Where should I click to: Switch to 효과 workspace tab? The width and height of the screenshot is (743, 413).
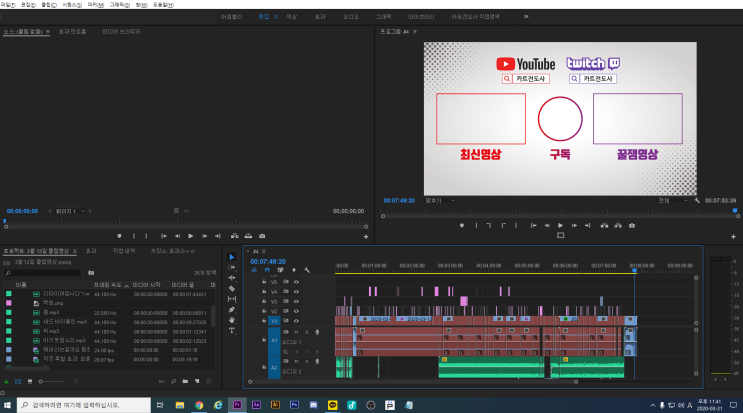[320, 17]
